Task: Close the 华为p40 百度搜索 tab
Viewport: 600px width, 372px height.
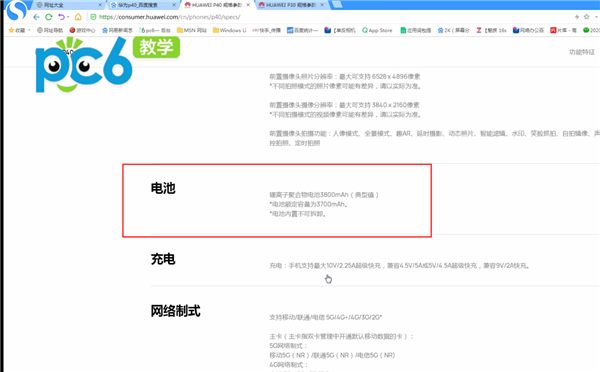Action: coord(174,5)
